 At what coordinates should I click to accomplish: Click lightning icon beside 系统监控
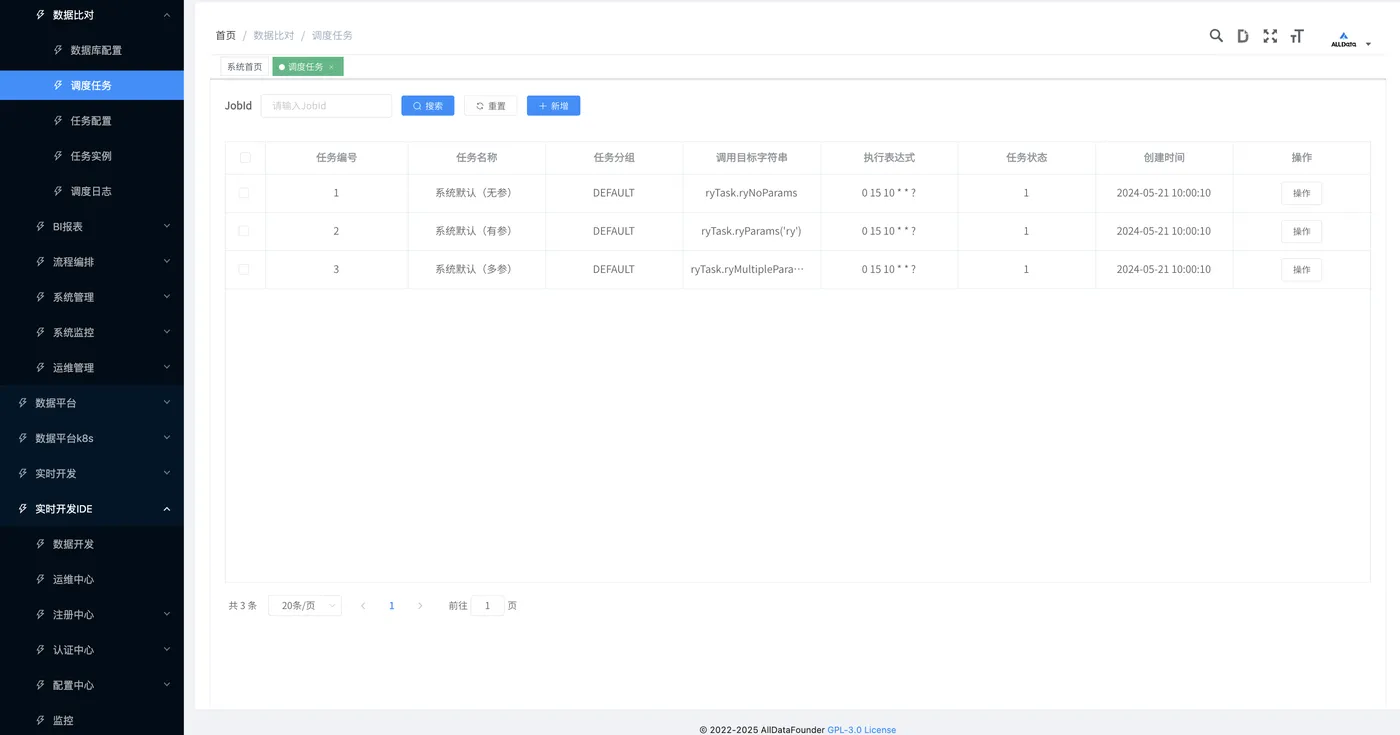[x=41, y=332]
